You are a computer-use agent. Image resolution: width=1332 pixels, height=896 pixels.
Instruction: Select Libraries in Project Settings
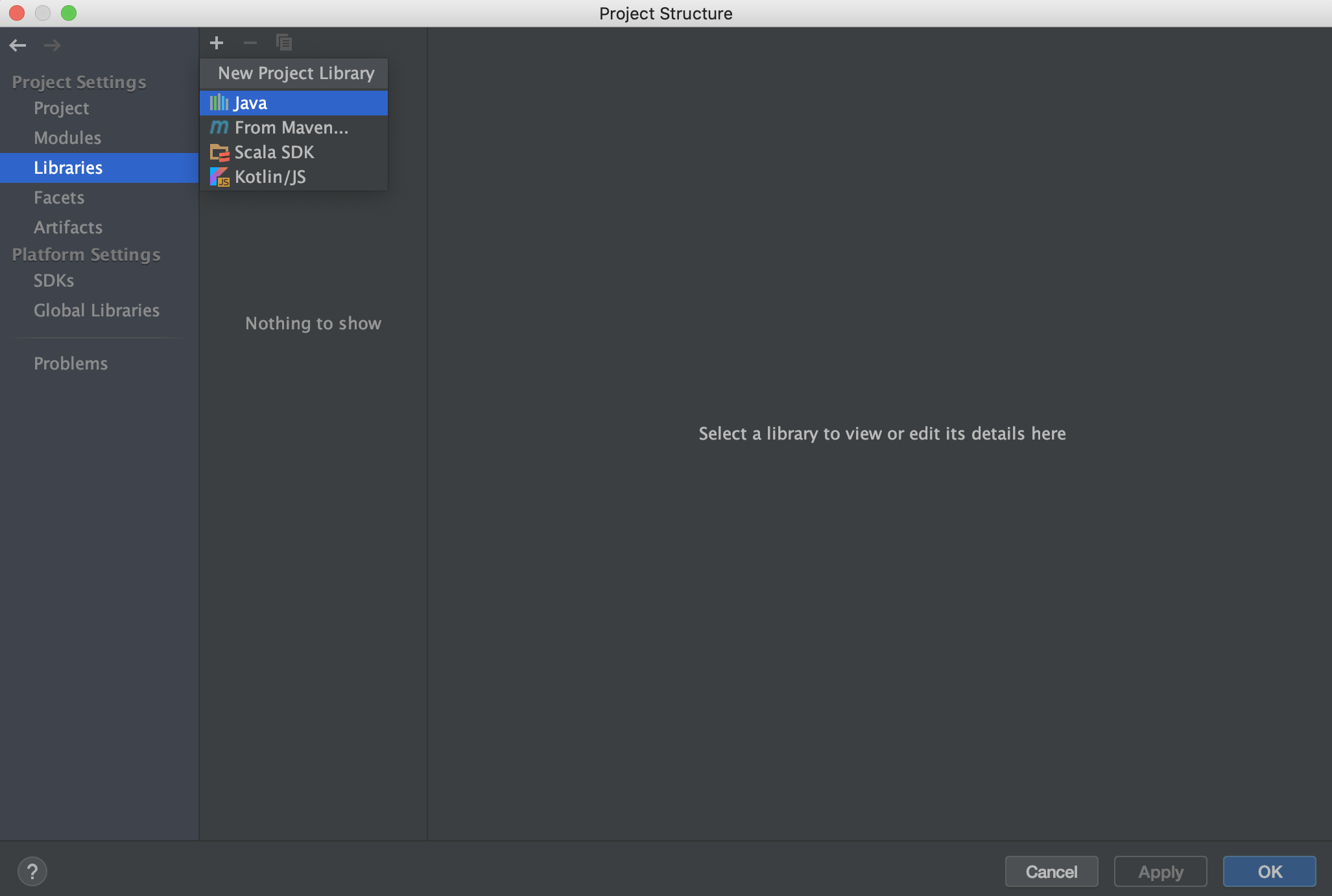(68, 168)
